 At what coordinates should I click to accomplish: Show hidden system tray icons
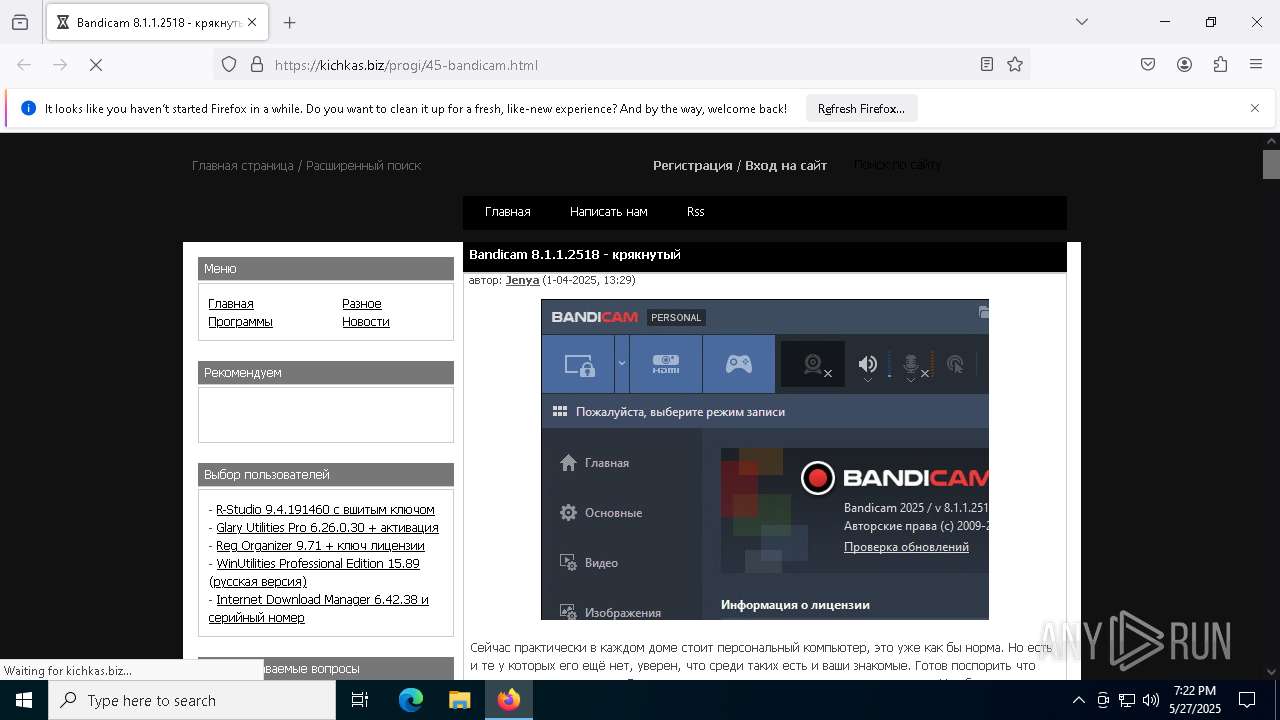[1078, 700]
